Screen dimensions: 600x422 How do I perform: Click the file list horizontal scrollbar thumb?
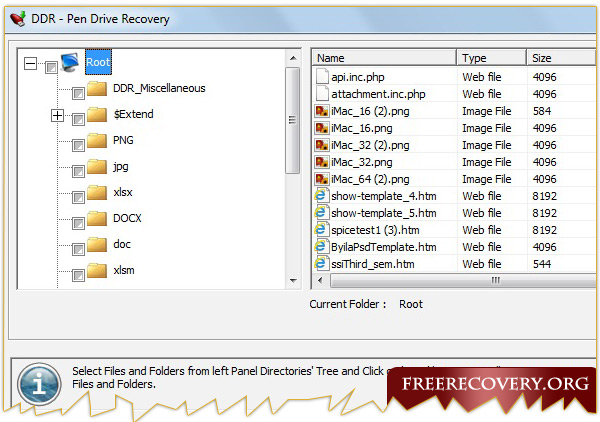(x=464, y=280)
